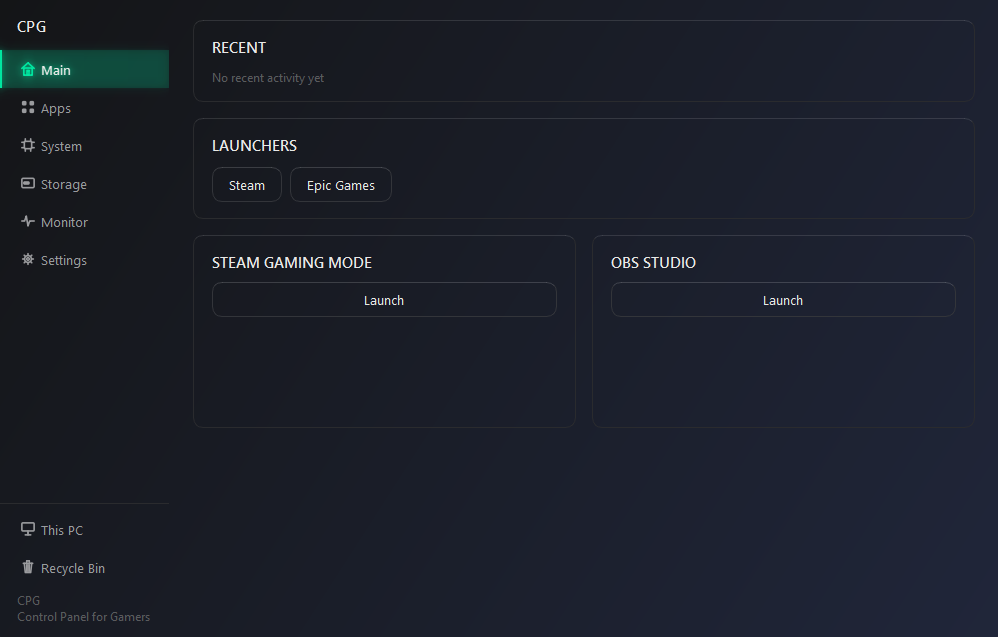Open the Monitor page
This screenshot has height=637, width=998.
[x=85, y=222]
